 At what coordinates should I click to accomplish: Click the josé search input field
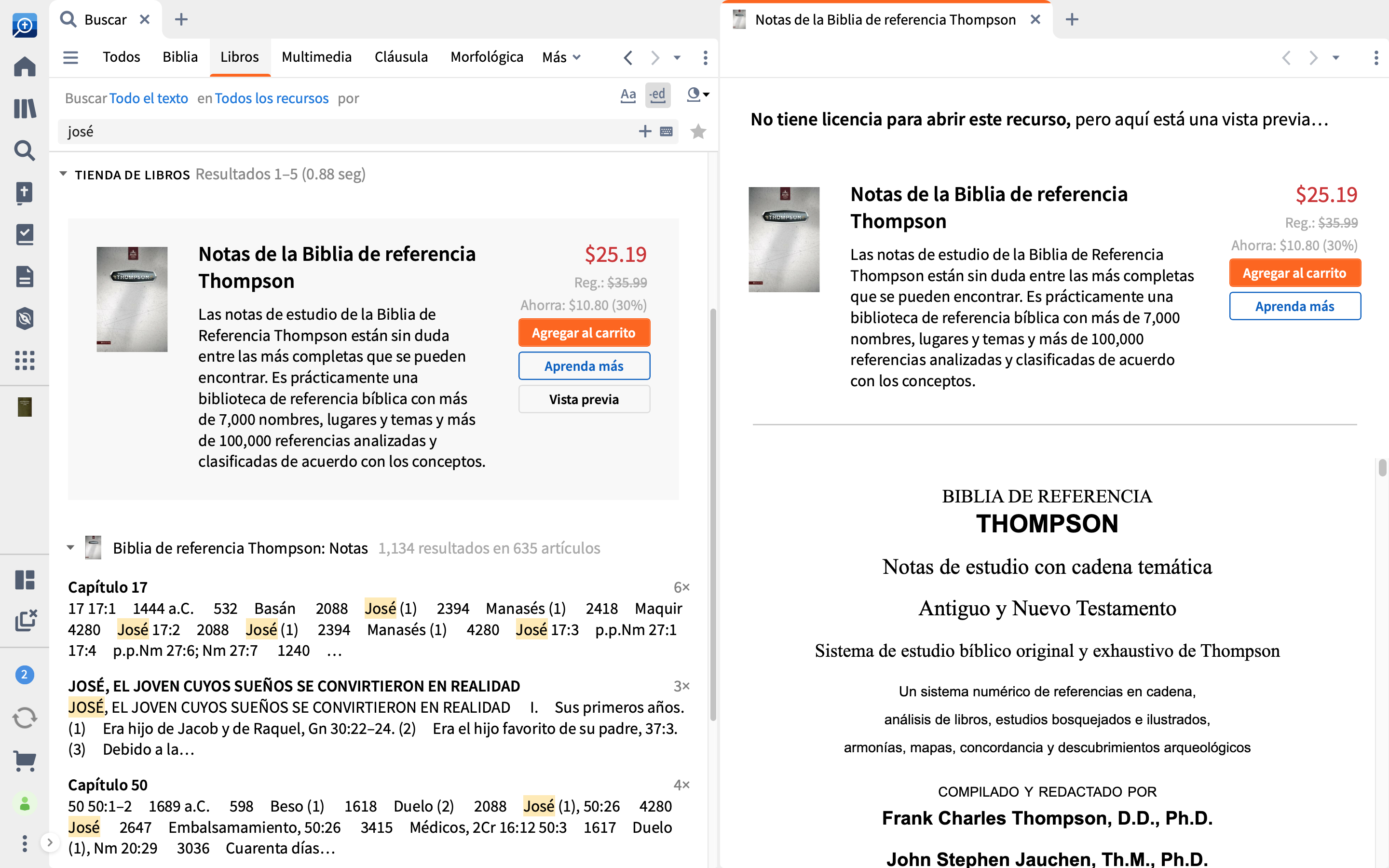(344, 132)
